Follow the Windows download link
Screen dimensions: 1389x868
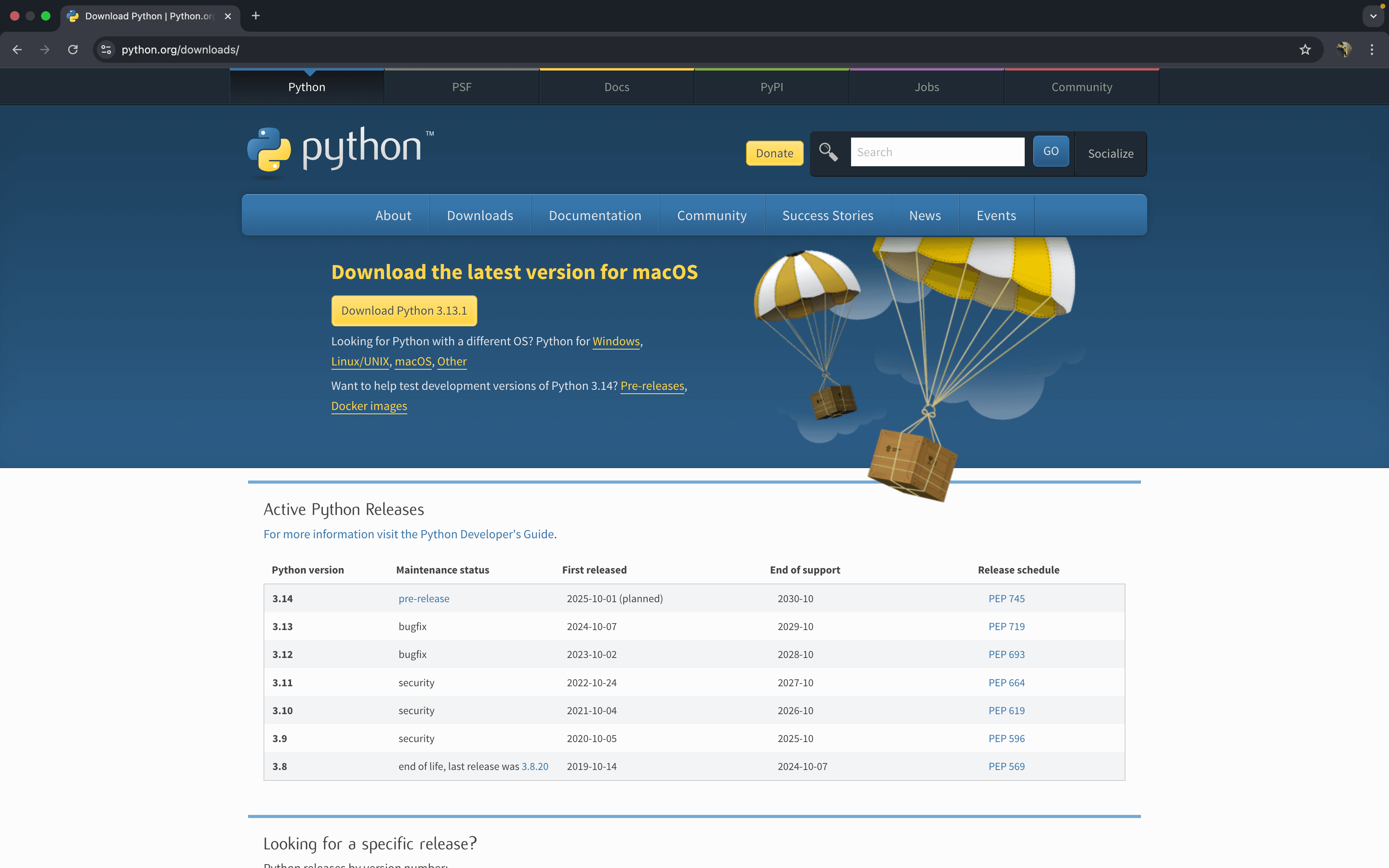click(x=616, y=341)
